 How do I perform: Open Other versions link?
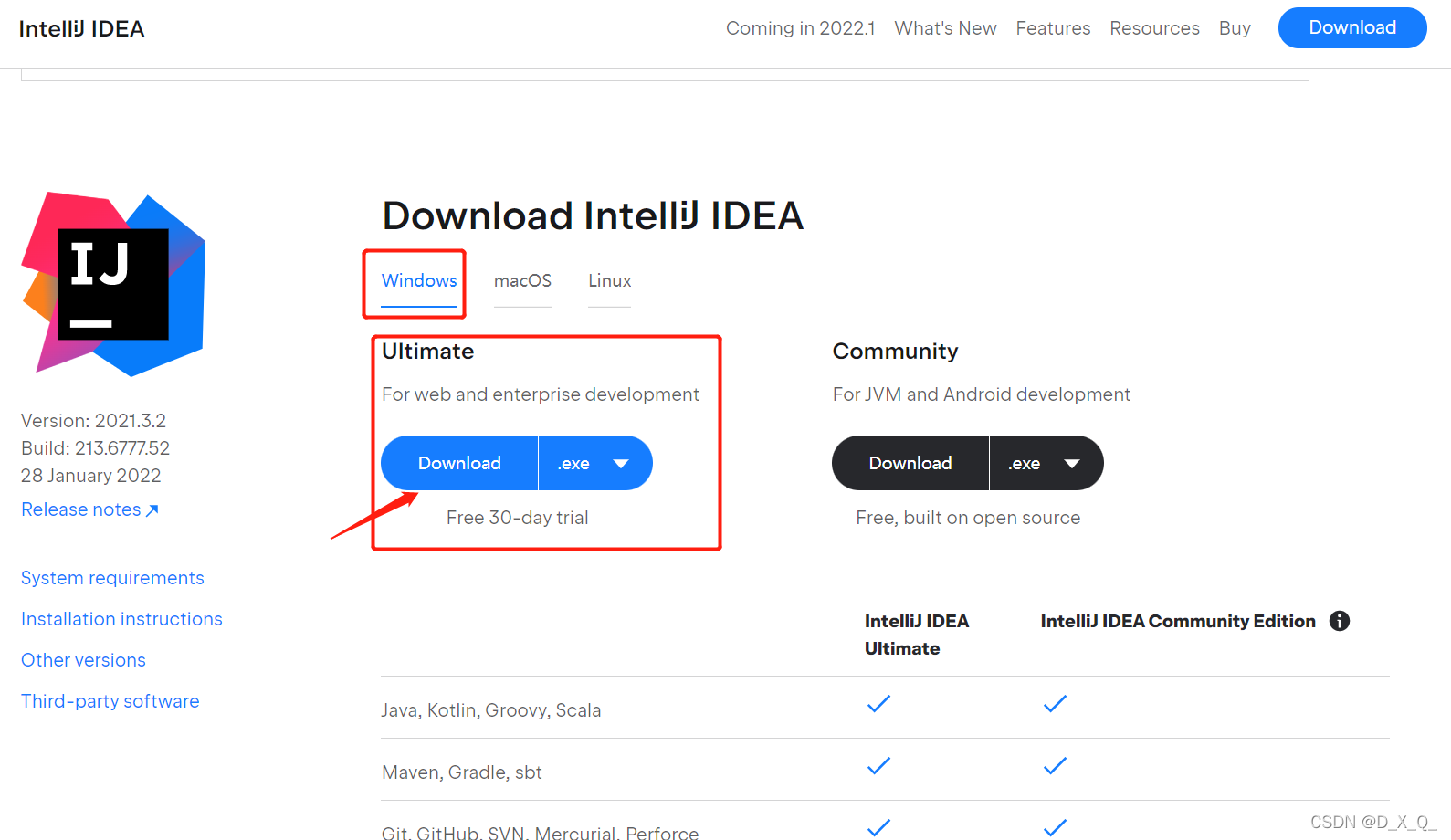83,660
